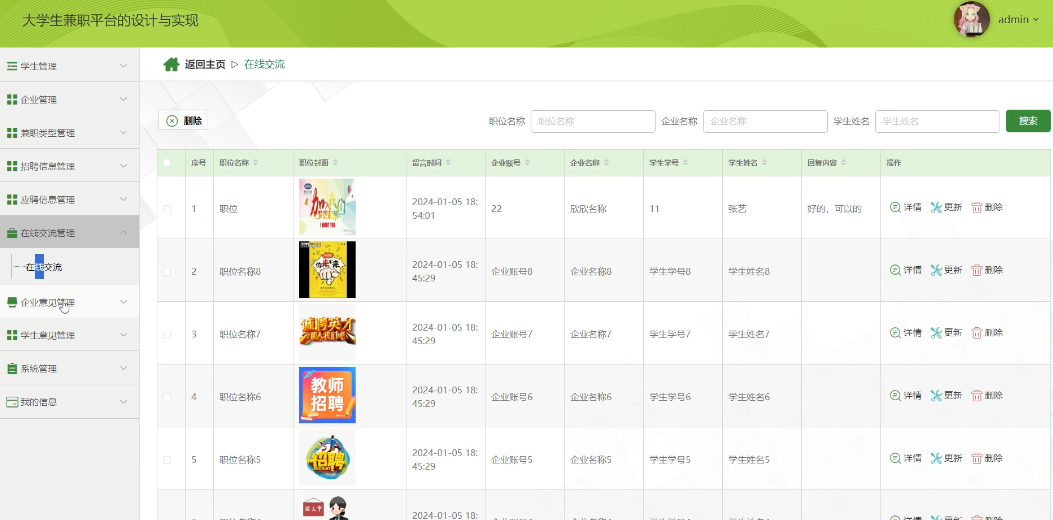Click the trash icon in row 1 (职位)

tap(976, 208)
